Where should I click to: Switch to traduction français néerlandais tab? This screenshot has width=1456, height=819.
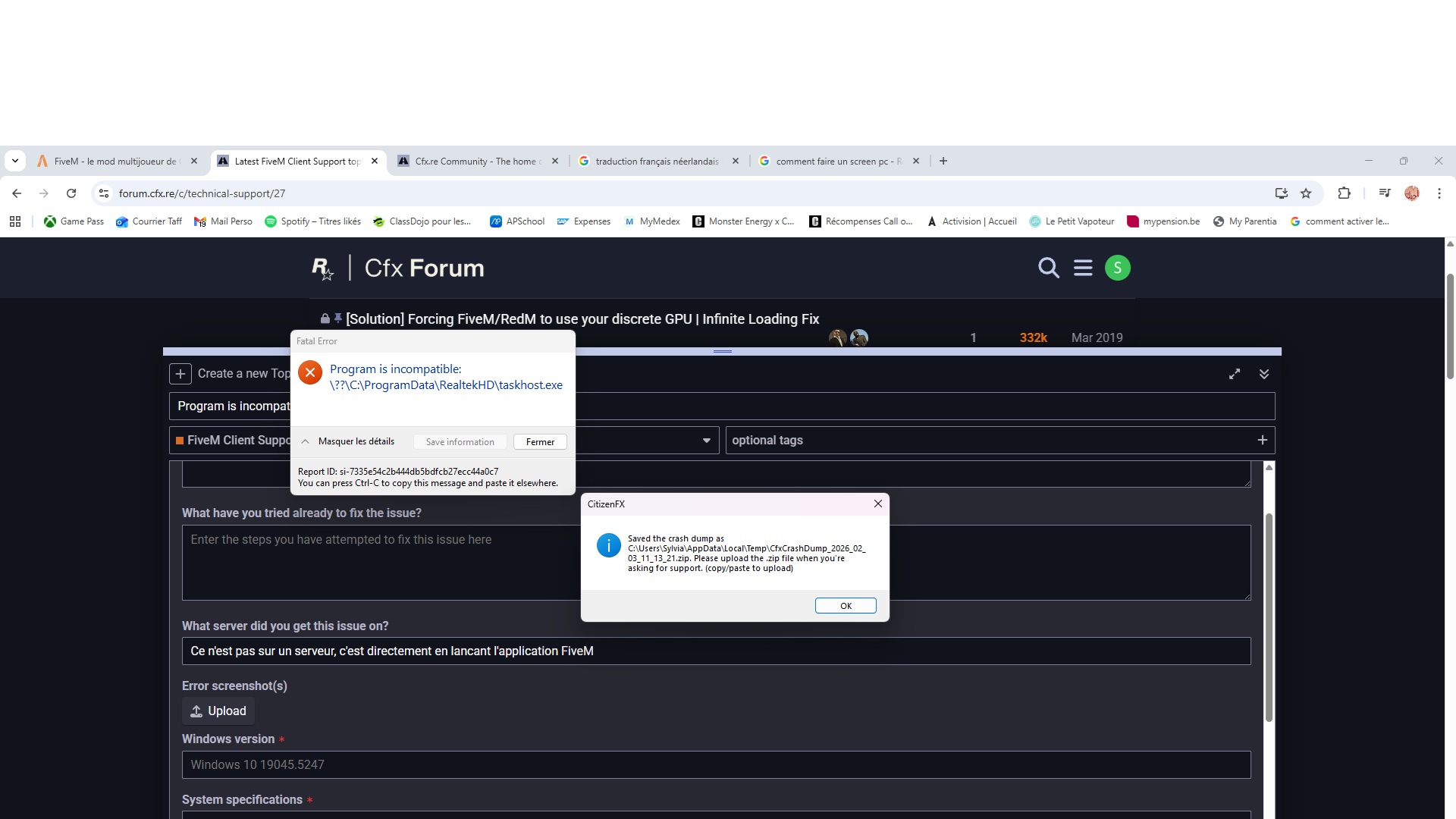657,161
